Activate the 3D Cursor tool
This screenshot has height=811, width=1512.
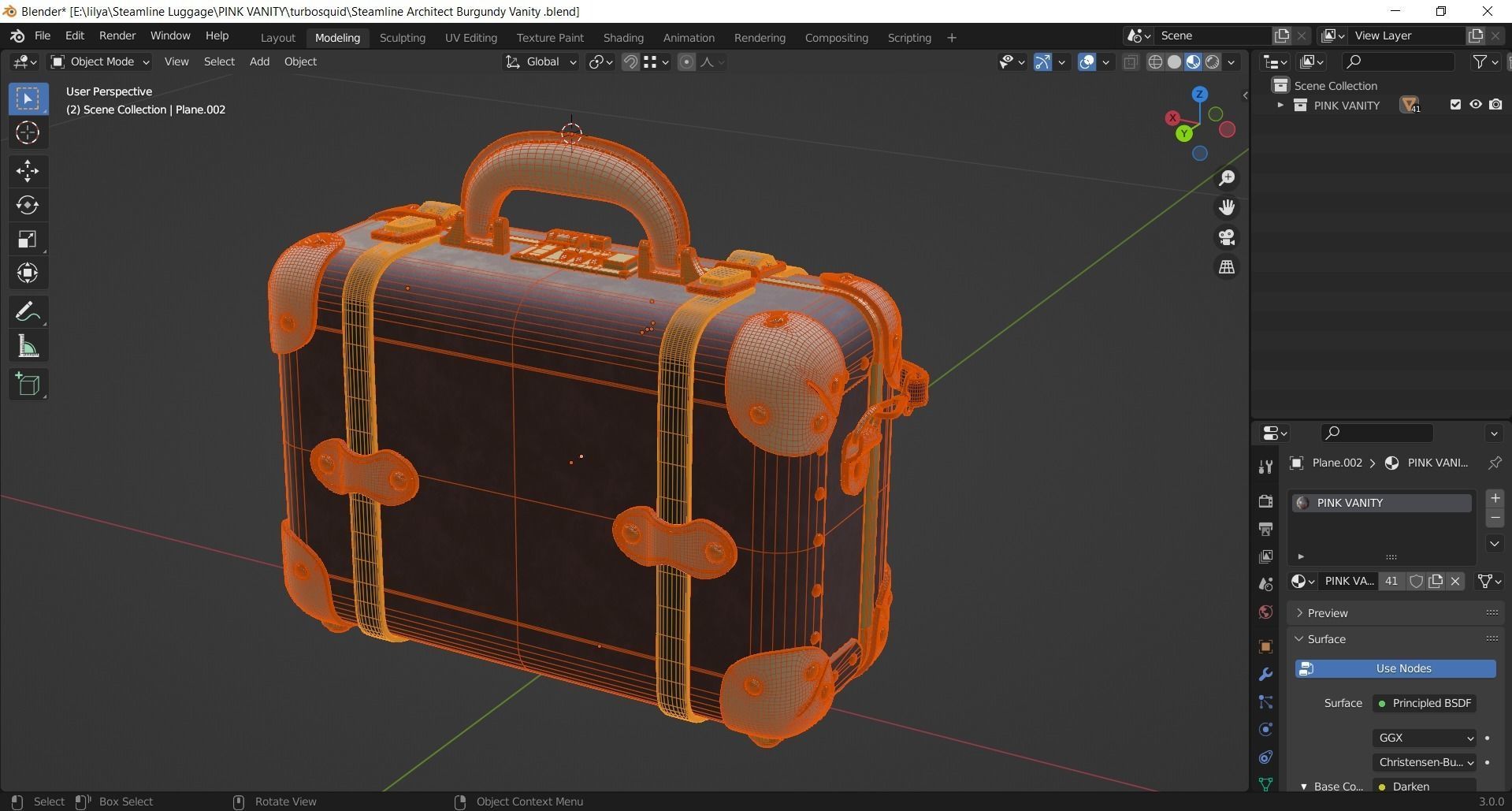pyautogui.click(x=28, y=132)
